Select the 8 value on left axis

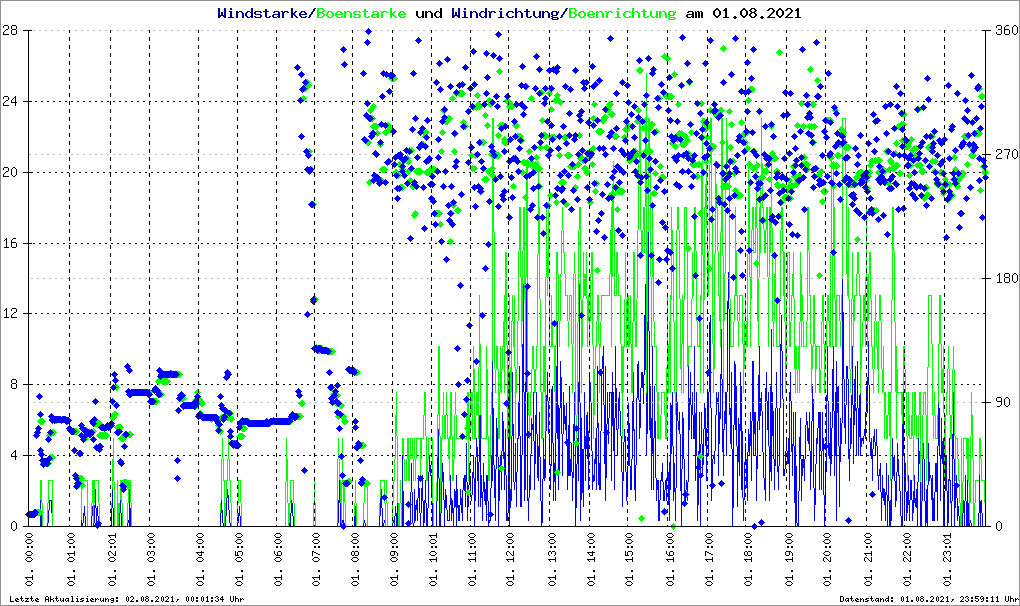coord(13,384)
